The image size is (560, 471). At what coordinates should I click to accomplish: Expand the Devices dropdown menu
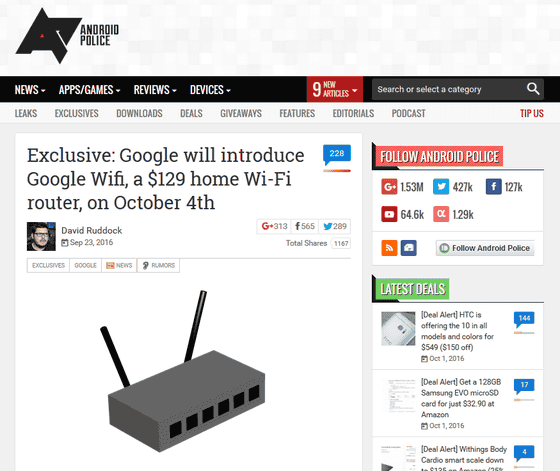click(x=210, y=90)
